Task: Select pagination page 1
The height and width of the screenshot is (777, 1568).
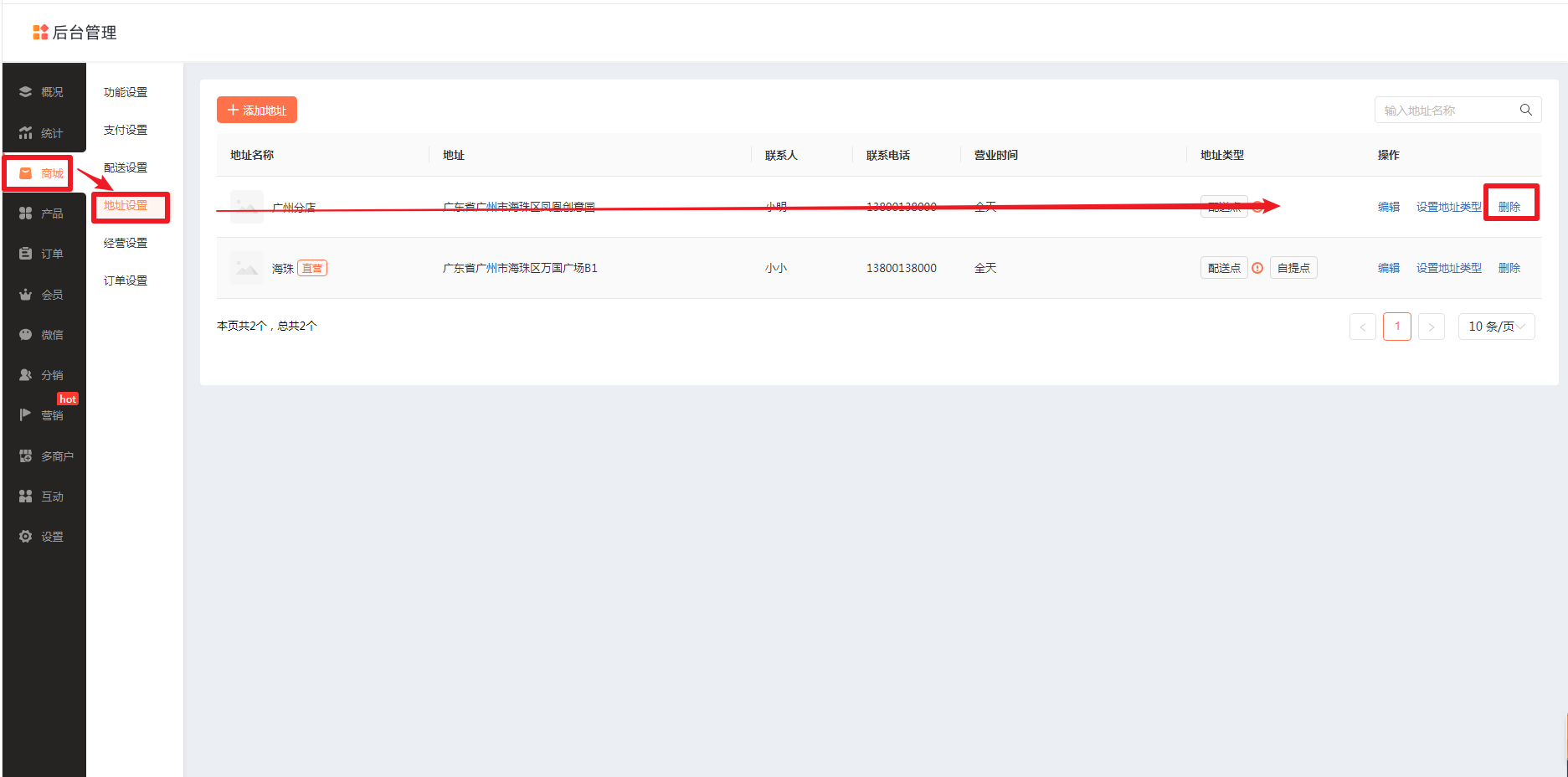Action: tap(1397, 327)
